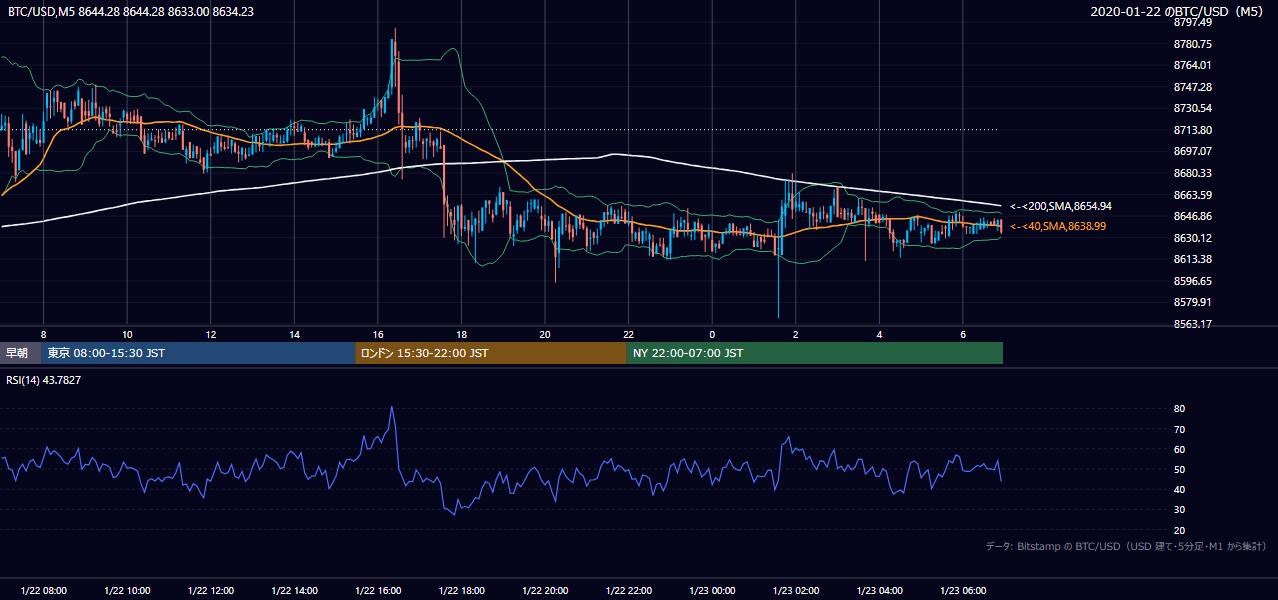
Task: Click the '1/22 20:00' date label
Action: (545, 591)
